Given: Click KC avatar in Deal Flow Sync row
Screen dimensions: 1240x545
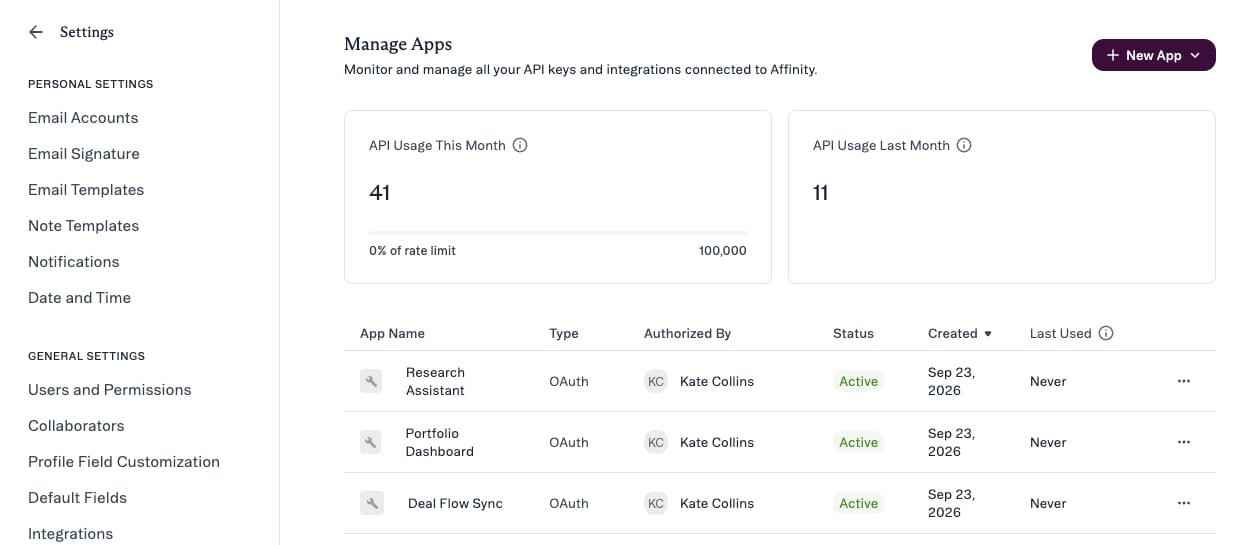Looking at the screenshot, I should coord(656,503).
